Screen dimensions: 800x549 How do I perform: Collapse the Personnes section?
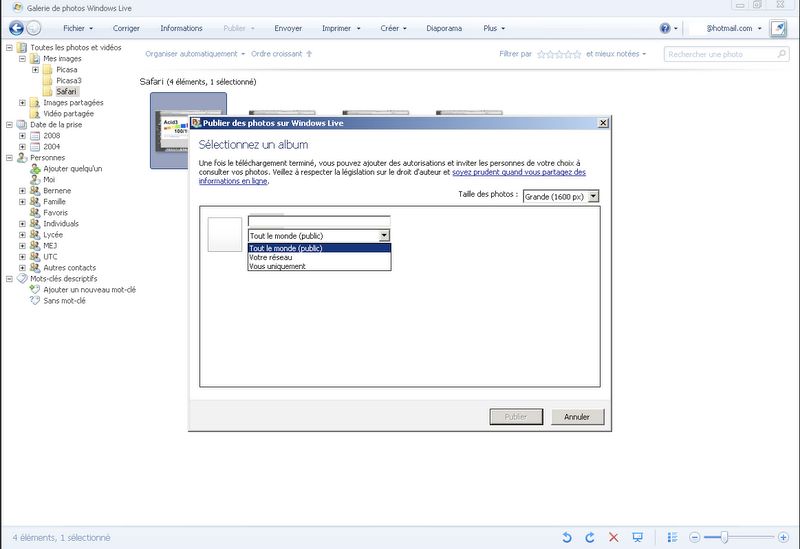coord(9,158)
